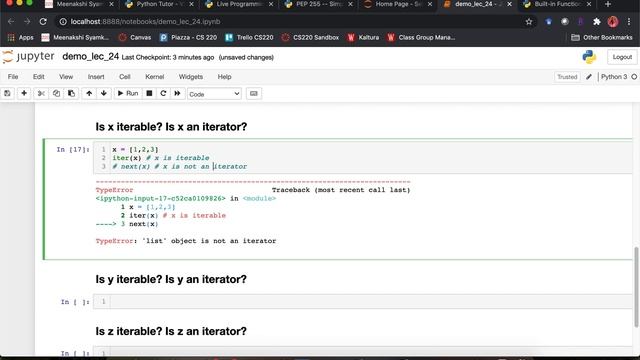
Task: Open the Cell menu
Action: tap(124, 77)
